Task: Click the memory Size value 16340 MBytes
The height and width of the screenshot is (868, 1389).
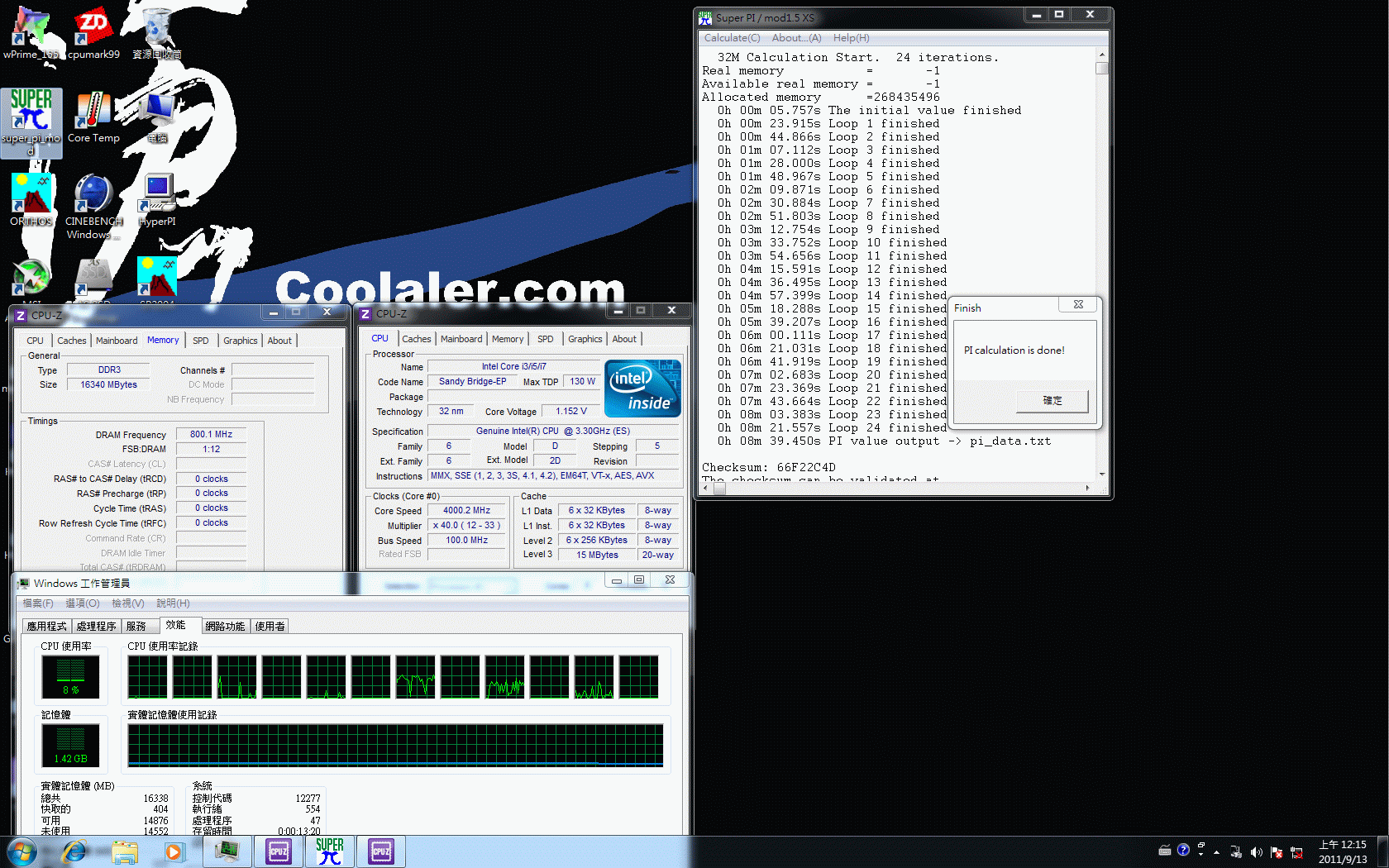Action: tap(109, 384)
